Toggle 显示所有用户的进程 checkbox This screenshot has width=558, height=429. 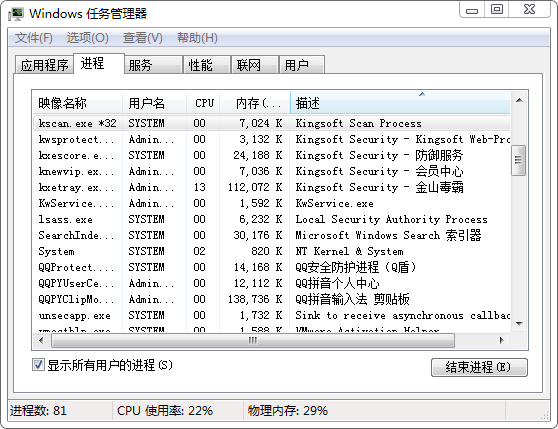(x=38, y=365)
